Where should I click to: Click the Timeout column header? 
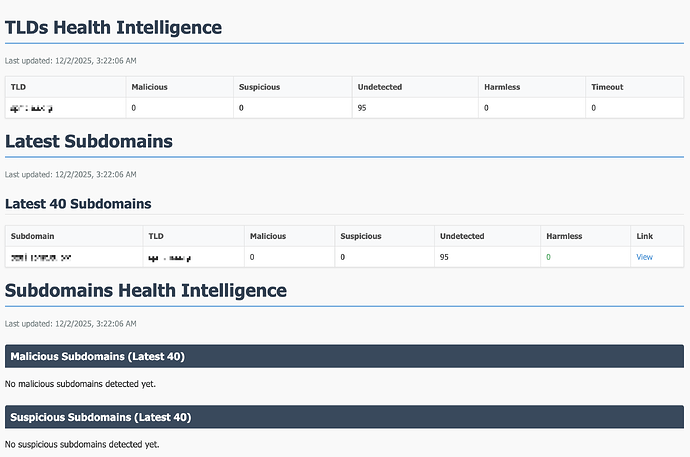(x=607, y=87)
